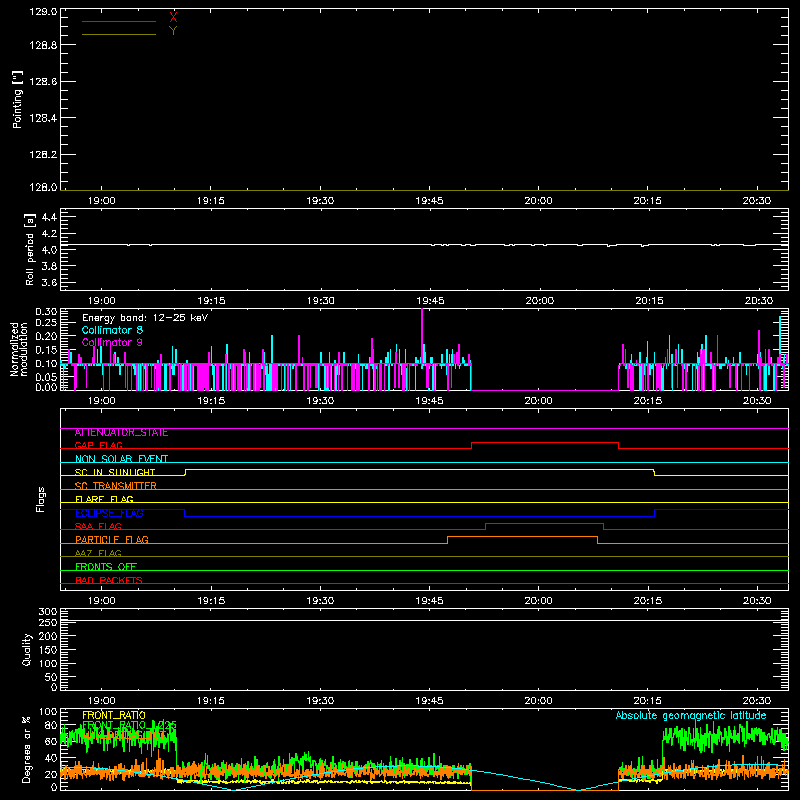Image resolution: width=800 pixels, height=800 pixels.
Task: Click the Flags axis title
Action: pos(41,499)
